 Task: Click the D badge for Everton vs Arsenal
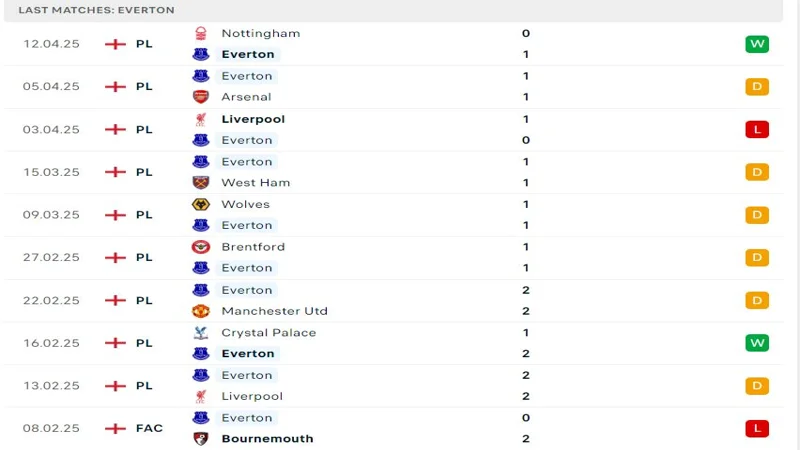[x=757, y=87]
